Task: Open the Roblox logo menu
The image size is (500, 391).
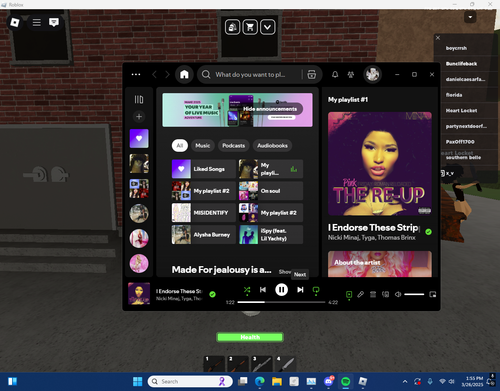Action: click(15, 22)
